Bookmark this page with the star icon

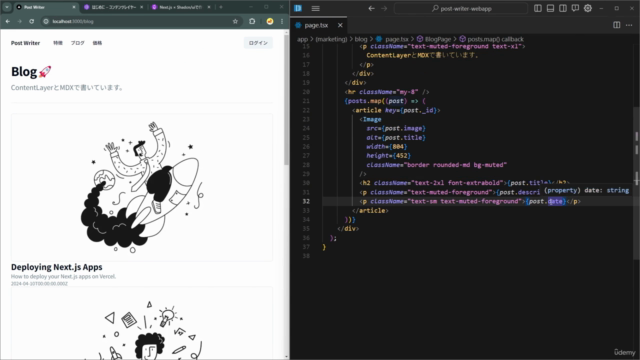coord(235,21)
